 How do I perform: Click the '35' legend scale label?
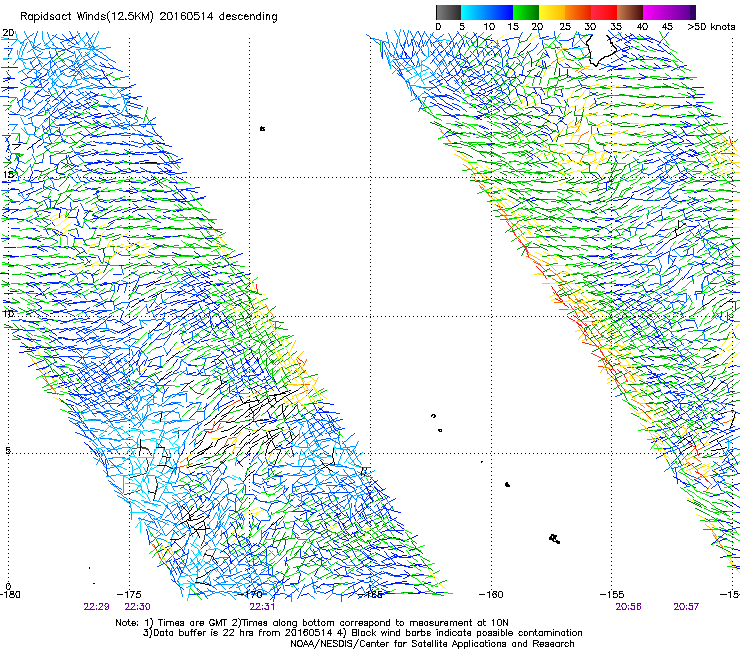(616, 26)
